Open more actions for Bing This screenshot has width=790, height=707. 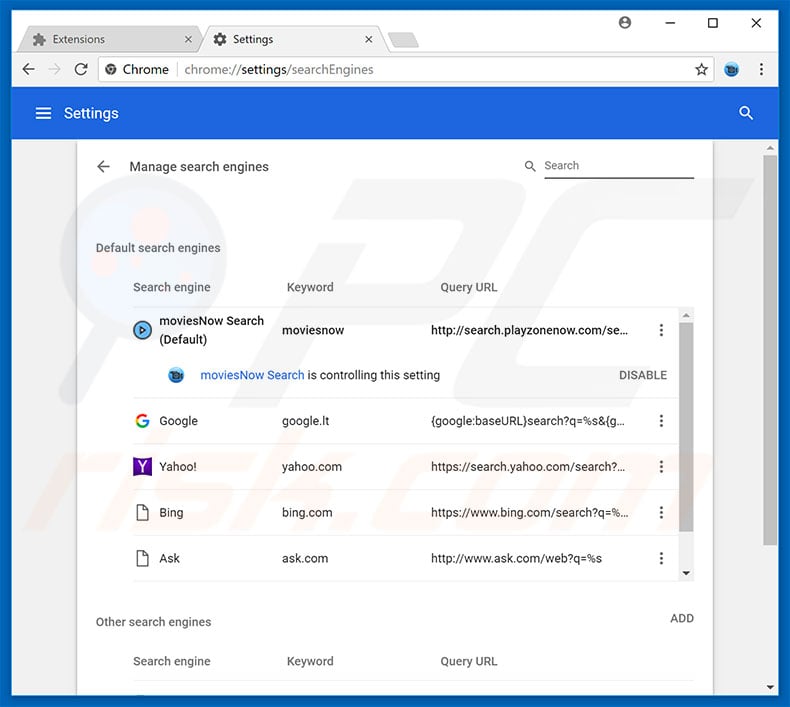661,512
